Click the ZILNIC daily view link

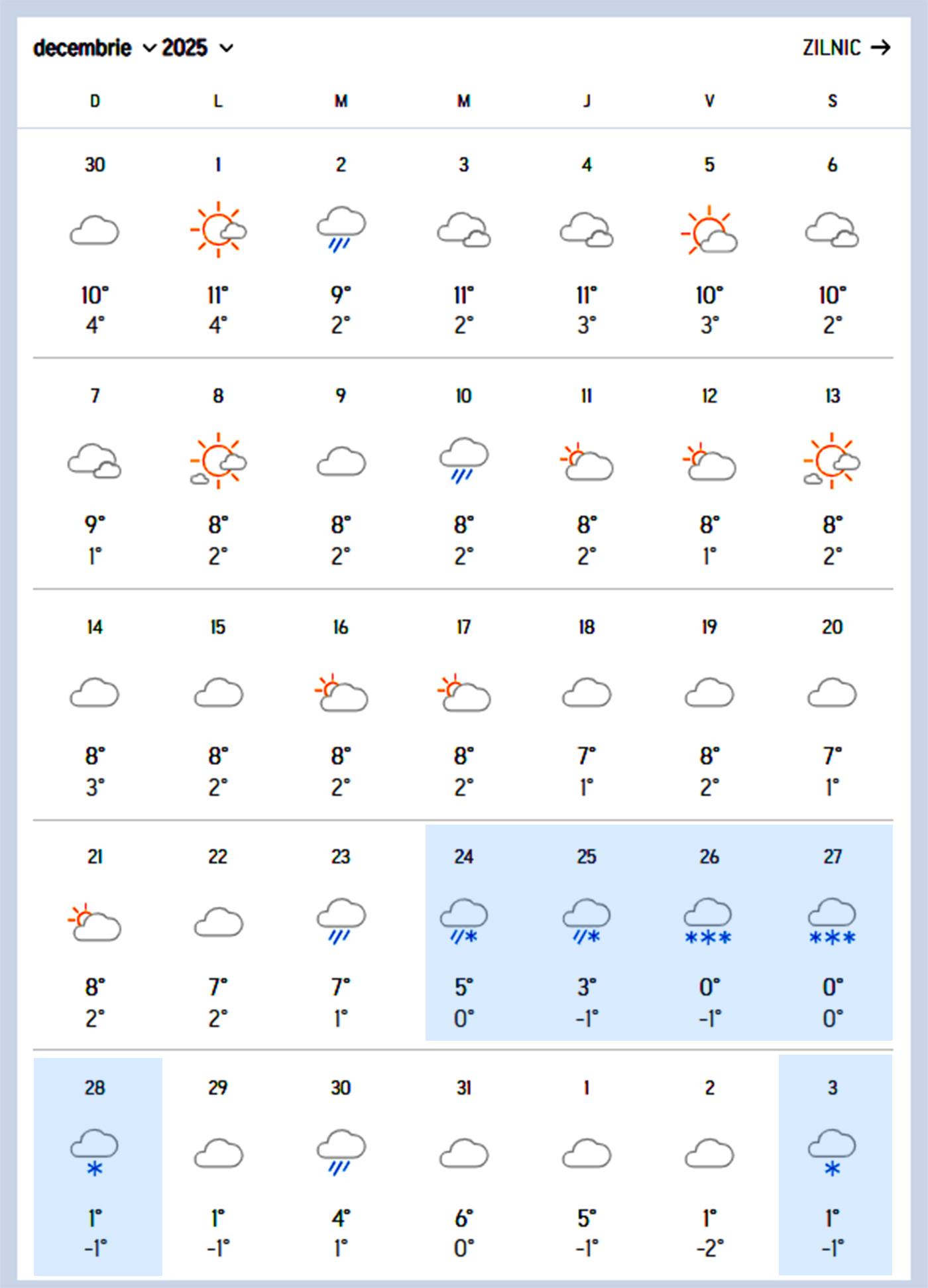click(831, 48)
